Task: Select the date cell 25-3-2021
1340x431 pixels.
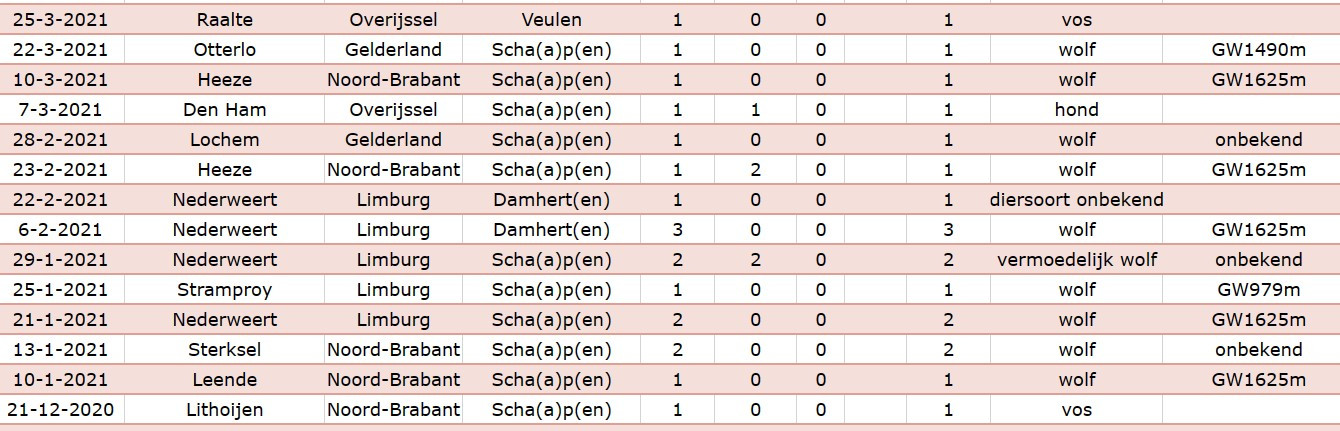Action: pos(62,19)
